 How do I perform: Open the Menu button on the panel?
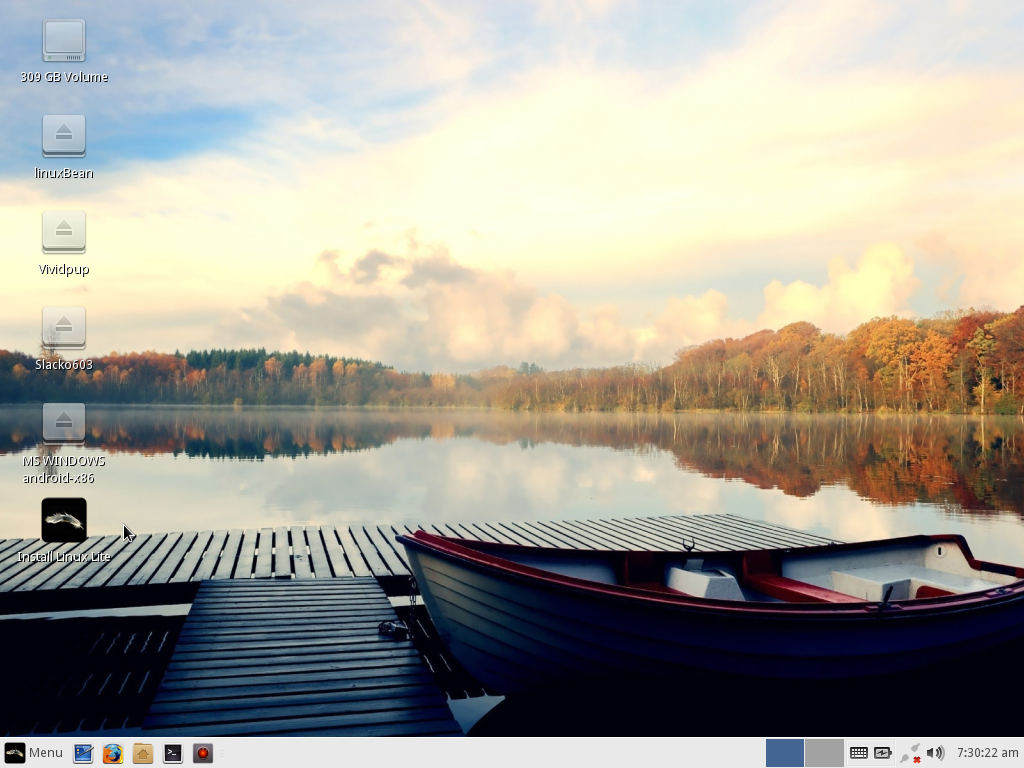tap(34, 753)
